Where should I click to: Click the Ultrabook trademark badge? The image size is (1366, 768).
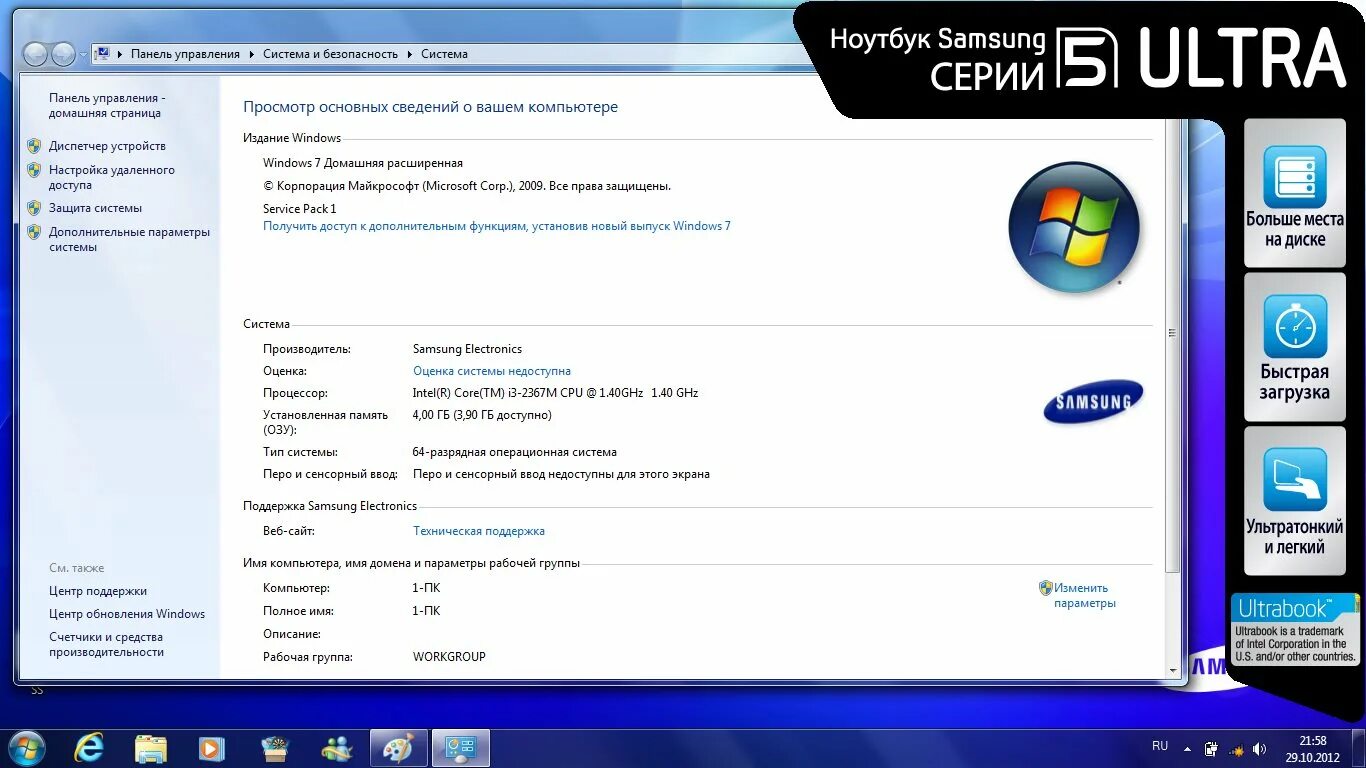tap(1295, 630)
